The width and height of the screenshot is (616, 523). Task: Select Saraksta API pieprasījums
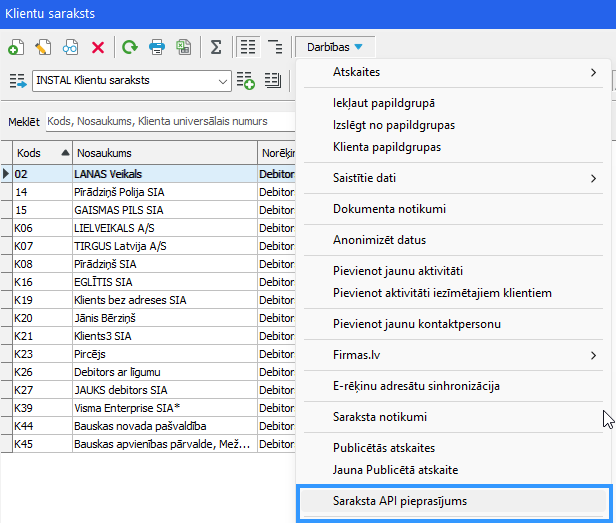click(453, 501)
